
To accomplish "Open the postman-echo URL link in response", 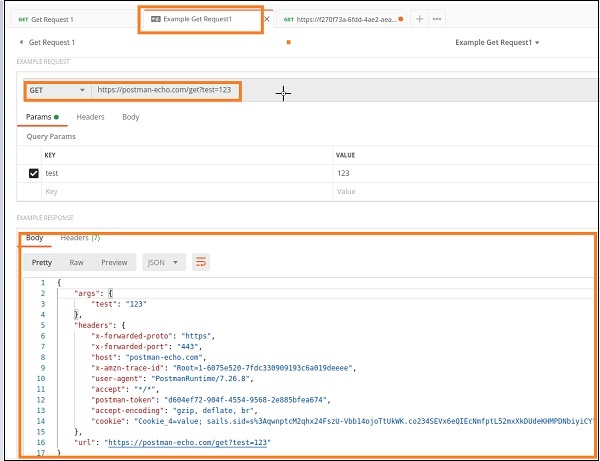I will click(187, 442).
